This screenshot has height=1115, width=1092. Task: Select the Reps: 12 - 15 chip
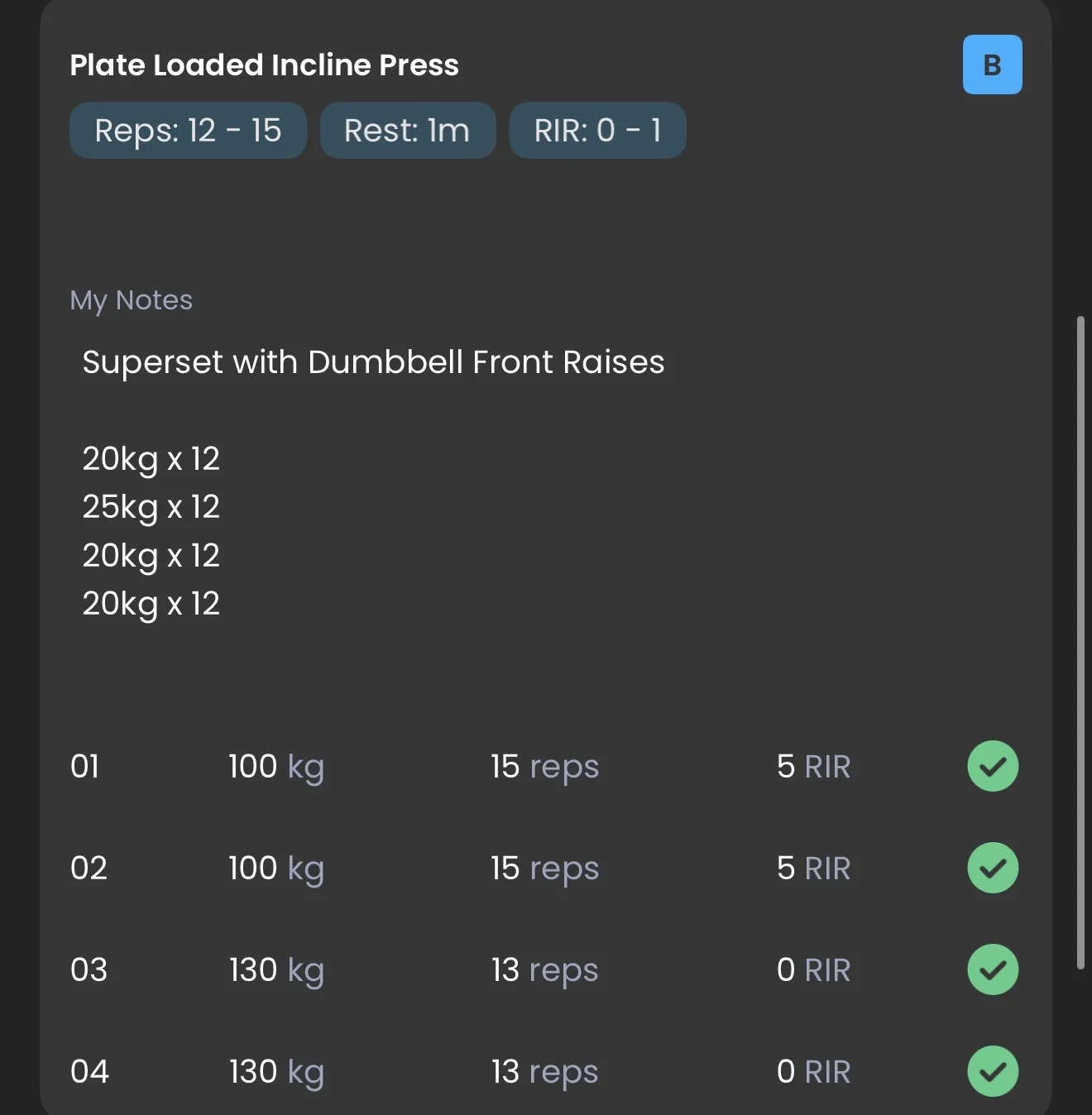click(x=188, y=131)
